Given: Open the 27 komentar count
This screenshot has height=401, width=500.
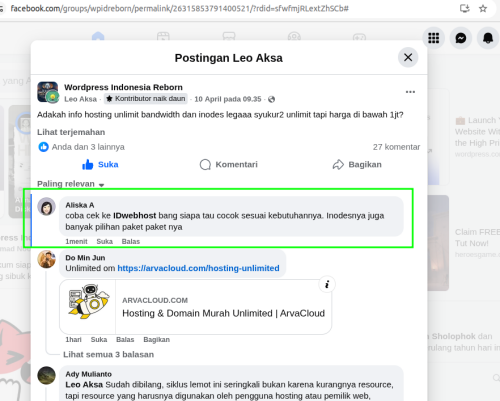Looking at the screenshot, I should (396, 147).
